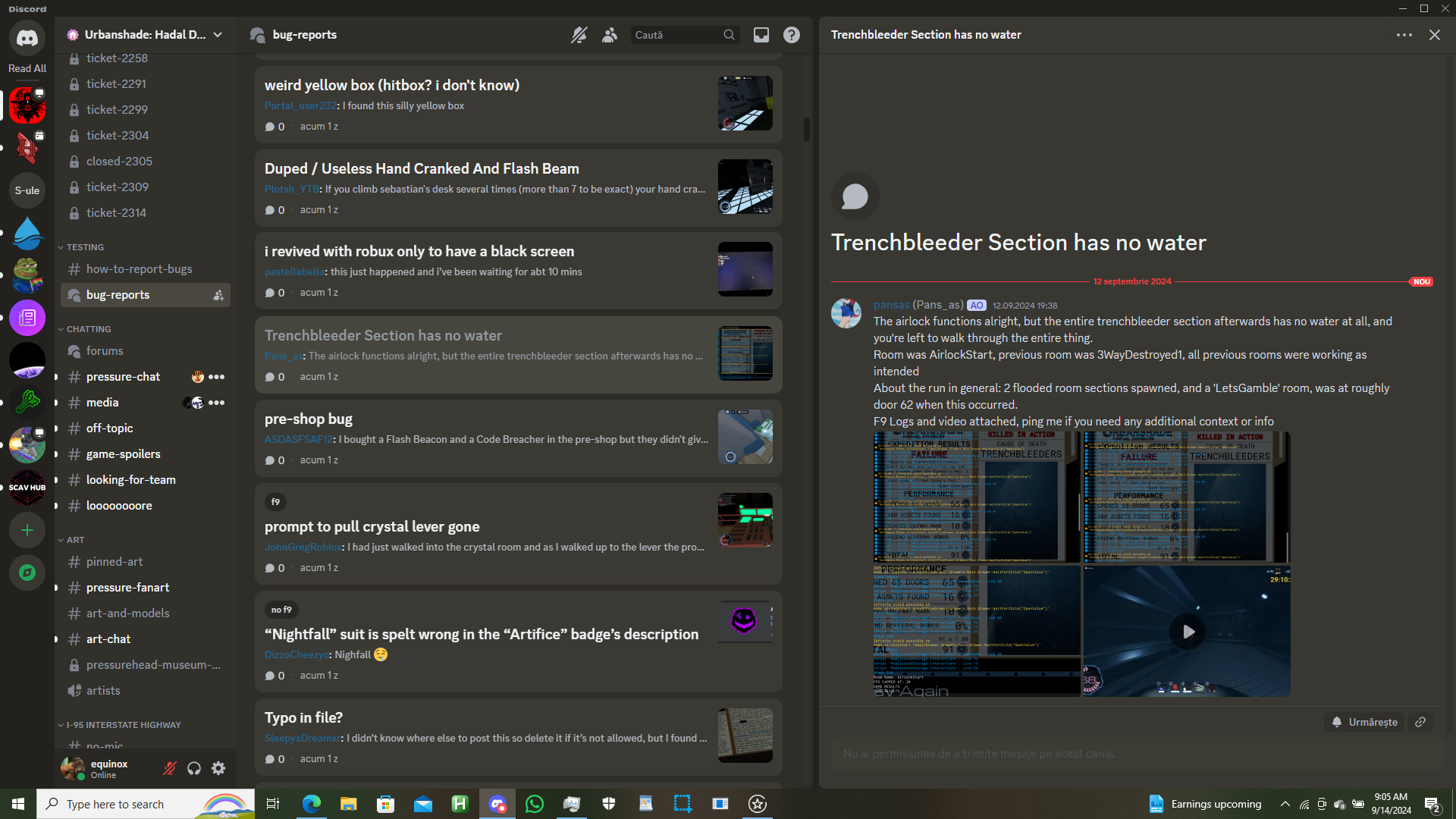Click Read All button

[27, 68]
